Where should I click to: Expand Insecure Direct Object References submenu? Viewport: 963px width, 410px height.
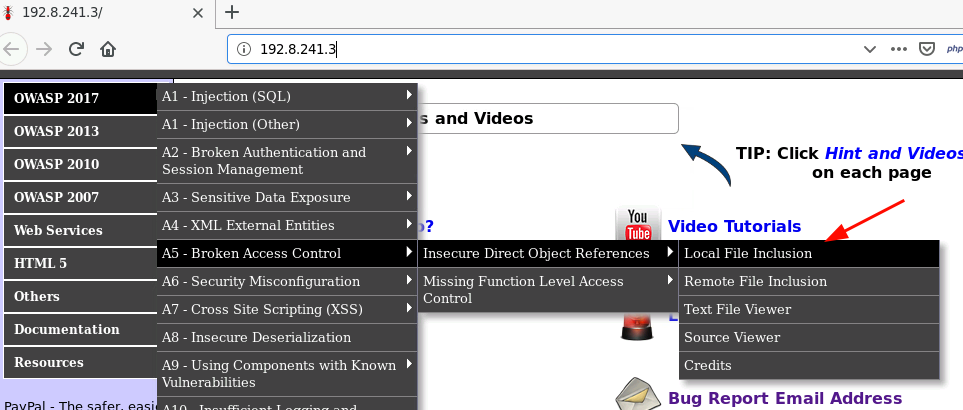coord(548,253)
